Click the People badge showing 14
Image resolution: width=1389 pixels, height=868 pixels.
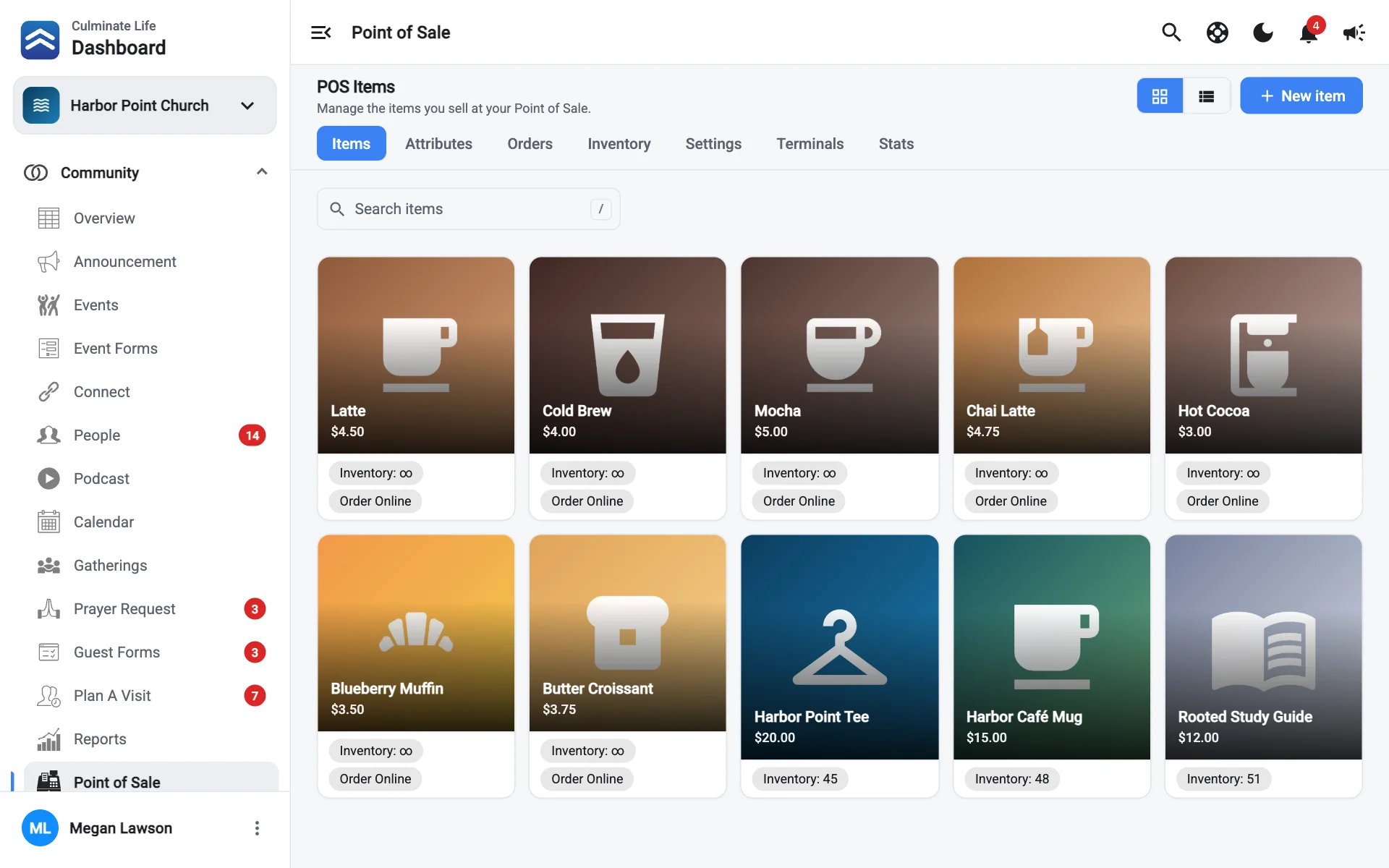(x=252, y=435)
